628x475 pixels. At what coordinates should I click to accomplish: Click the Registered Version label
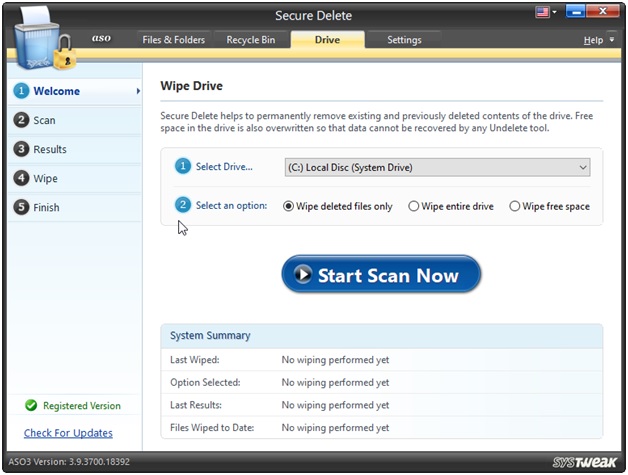click(82, 406)
